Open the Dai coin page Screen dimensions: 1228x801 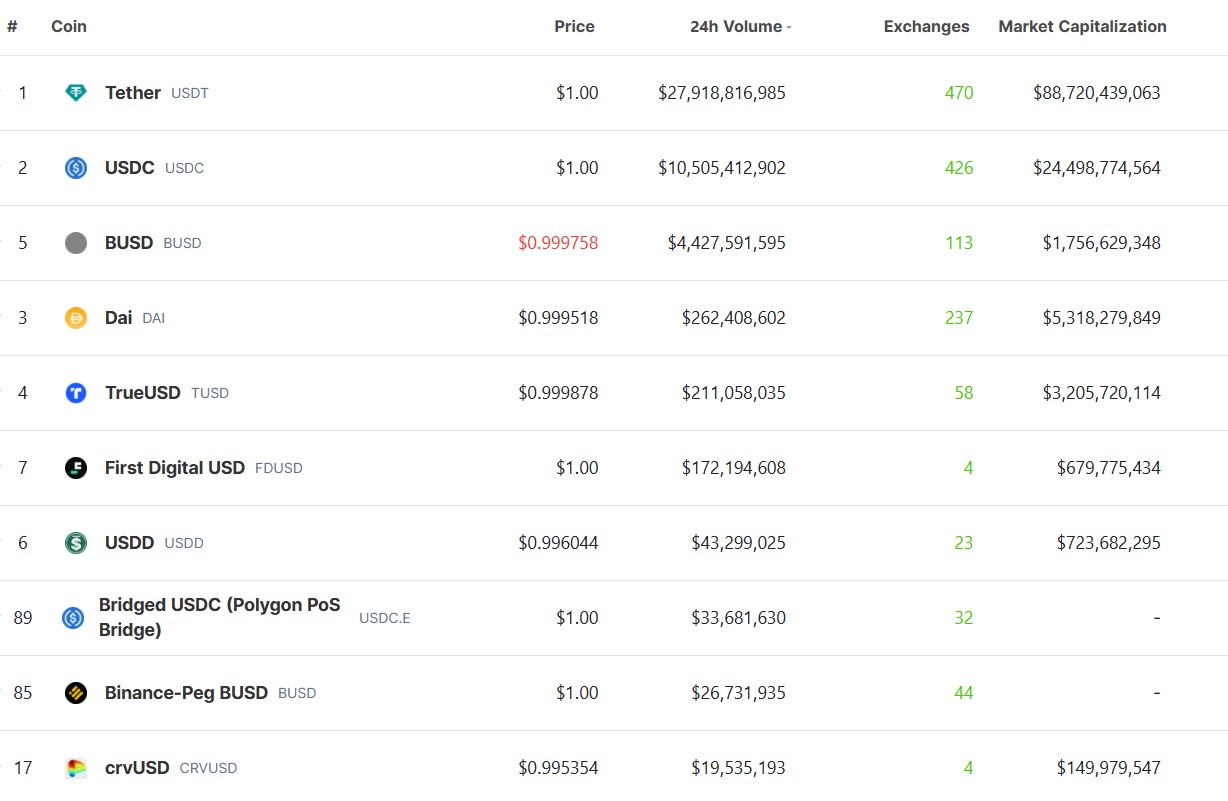tap(118, 318)
